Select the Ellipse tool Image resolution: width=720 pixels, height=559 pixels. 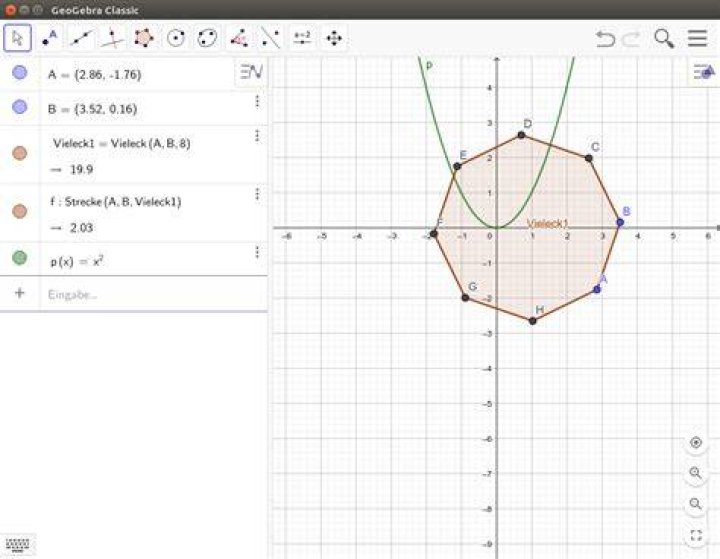[x=207, y=38]
